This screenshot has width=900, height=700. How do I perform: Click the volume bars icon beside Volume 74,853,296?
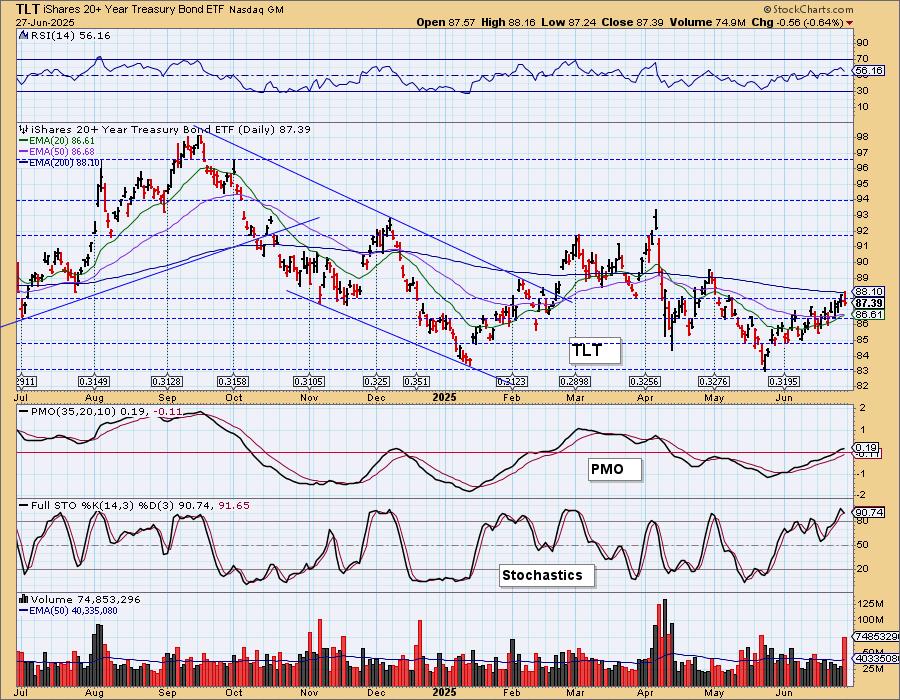24,600
